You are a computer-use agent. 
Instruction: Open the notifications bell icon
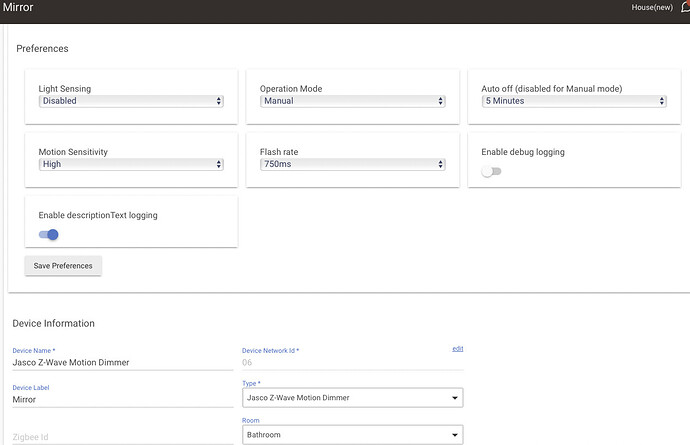point(685,7)
